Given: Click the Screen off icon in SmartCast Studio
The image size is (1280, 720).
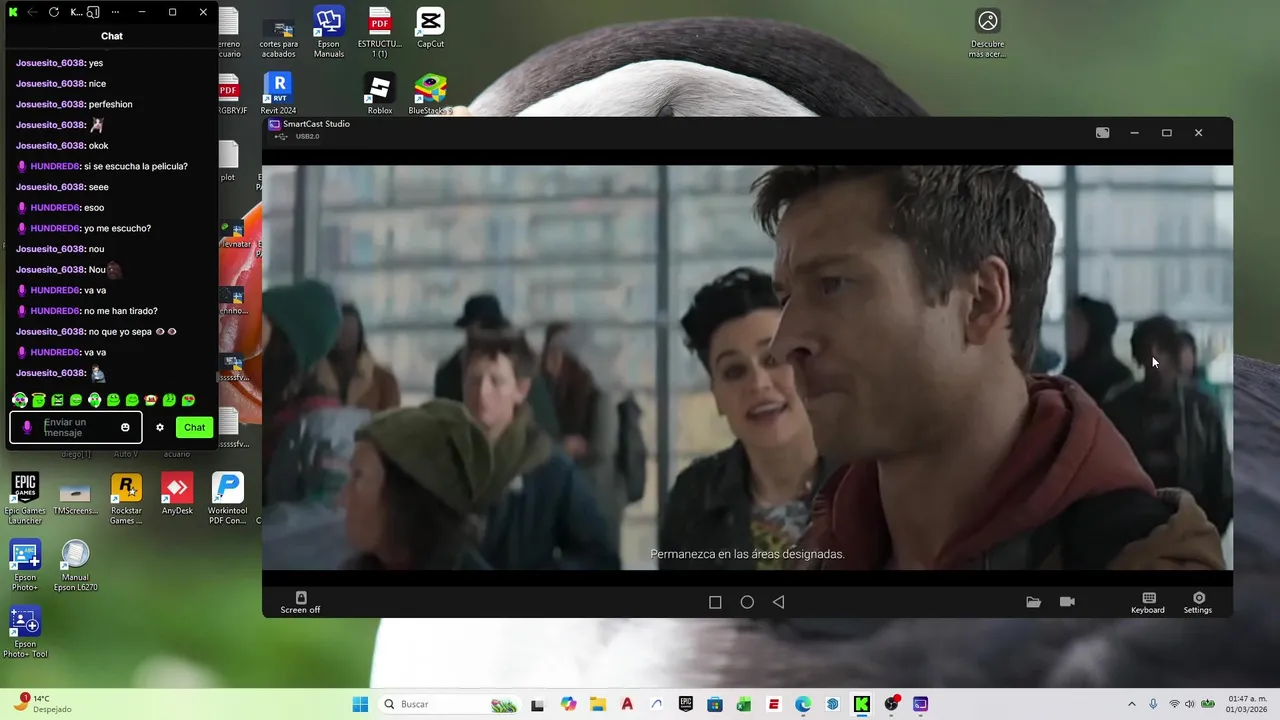Looking at the screenshot, I should [x=300, y=602].
